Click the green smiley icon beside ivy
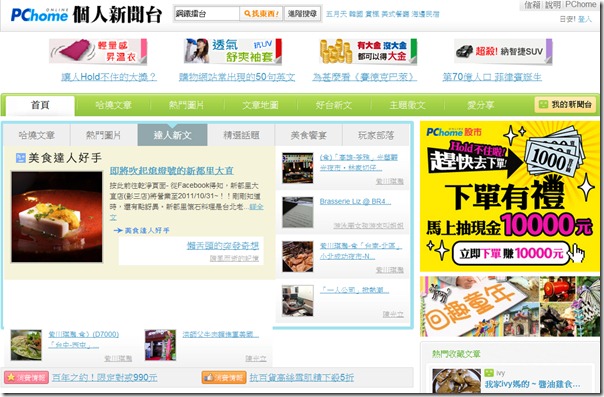 (x=489, y=372)
